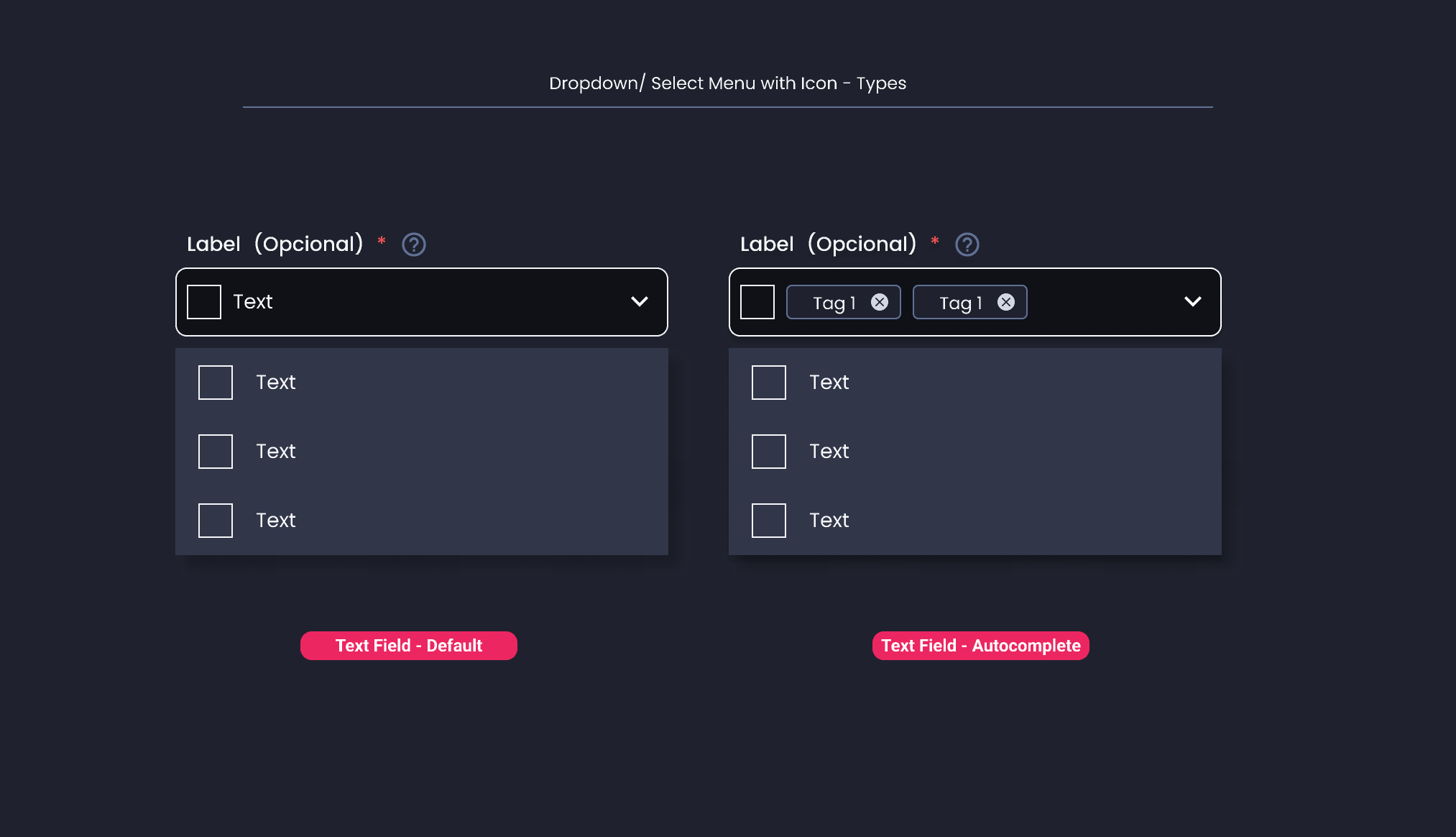The image size is (1456, 837).
Task: Select the middle Text option in right menu
Action: pos(829,452)
